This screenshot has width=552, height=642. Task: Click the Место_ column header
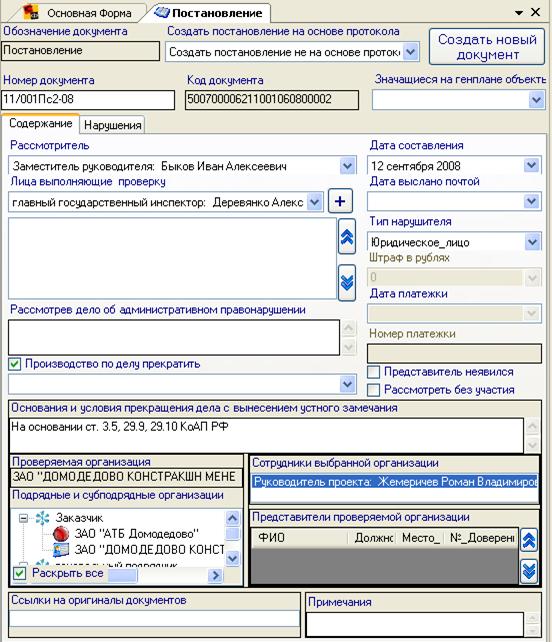[x=420, y=538]
